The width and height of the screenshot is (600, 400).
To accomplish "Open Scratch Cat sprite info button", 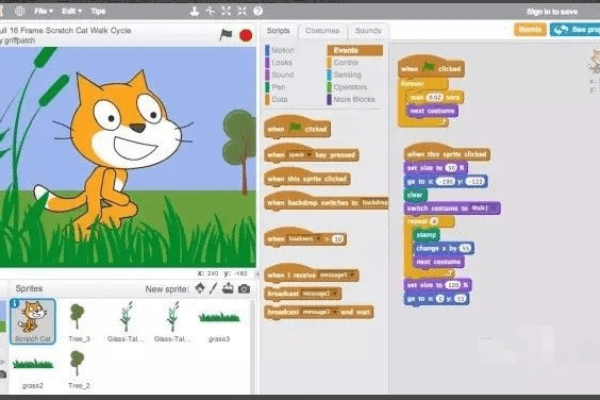I will coord(15,304).
